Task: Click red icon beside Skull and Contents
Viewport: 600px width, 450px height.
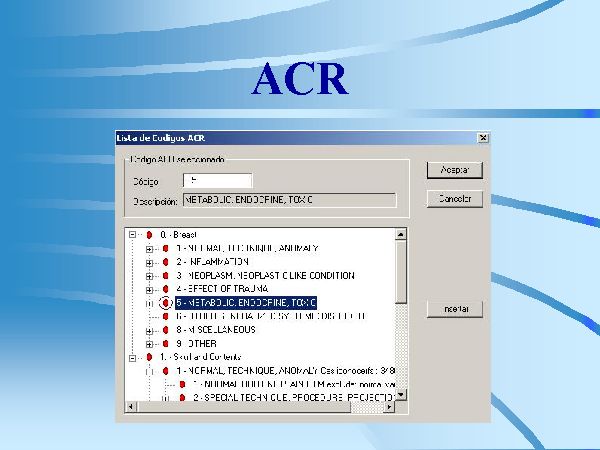Action: 149,356
